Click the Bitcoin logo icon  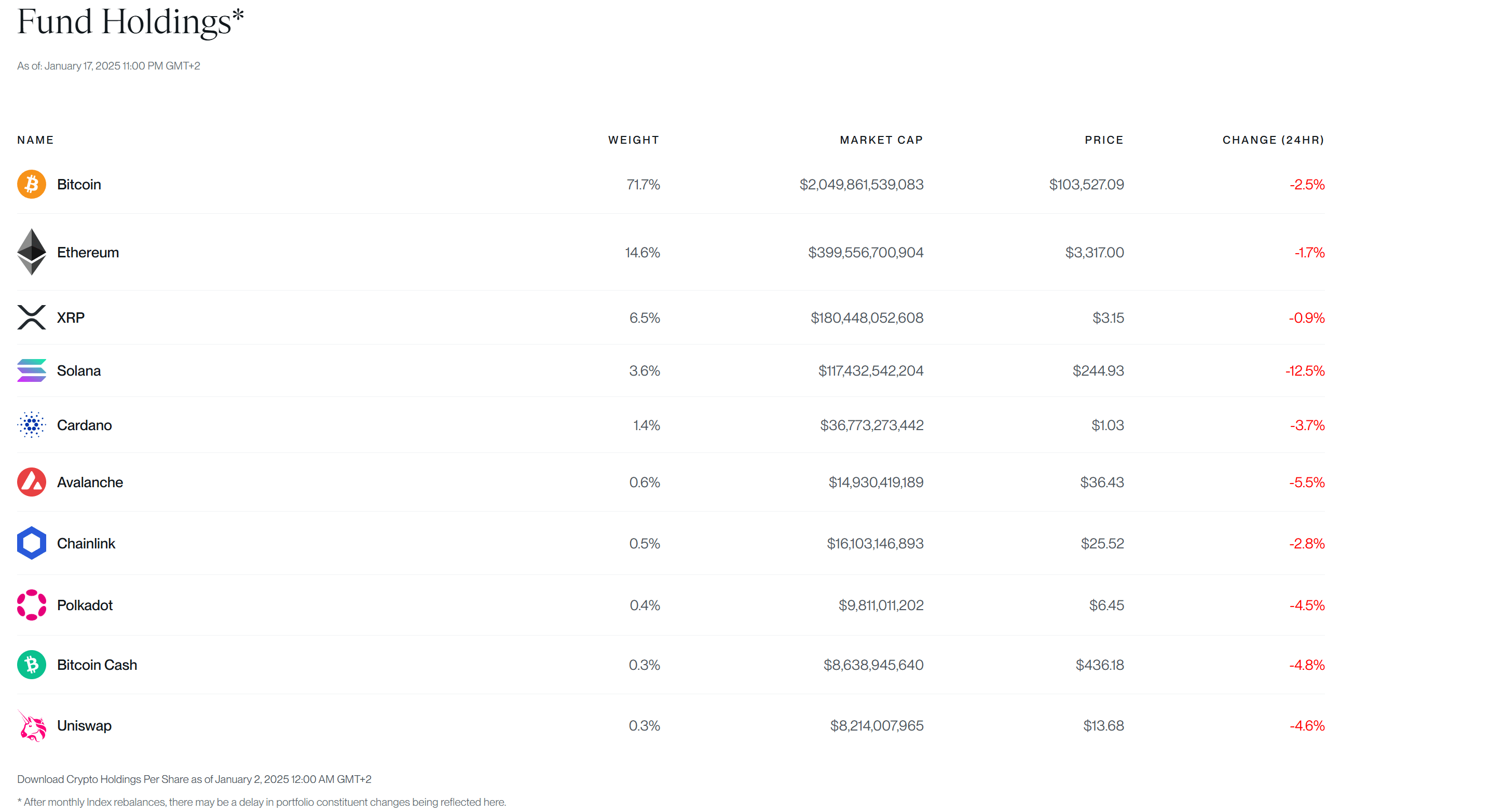click(32, 184)
